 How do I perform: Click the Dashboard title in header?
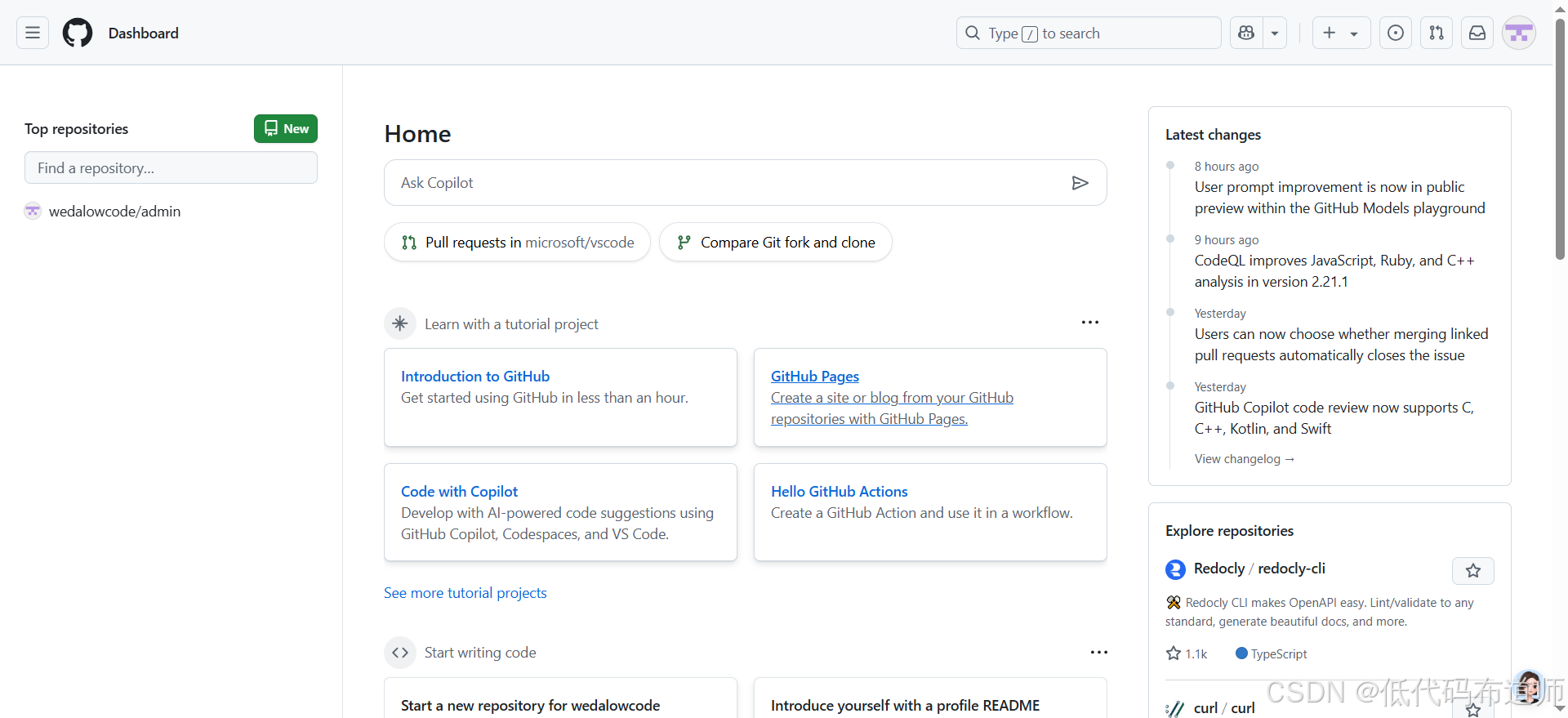pyautogui.click(x=144, y=33)
